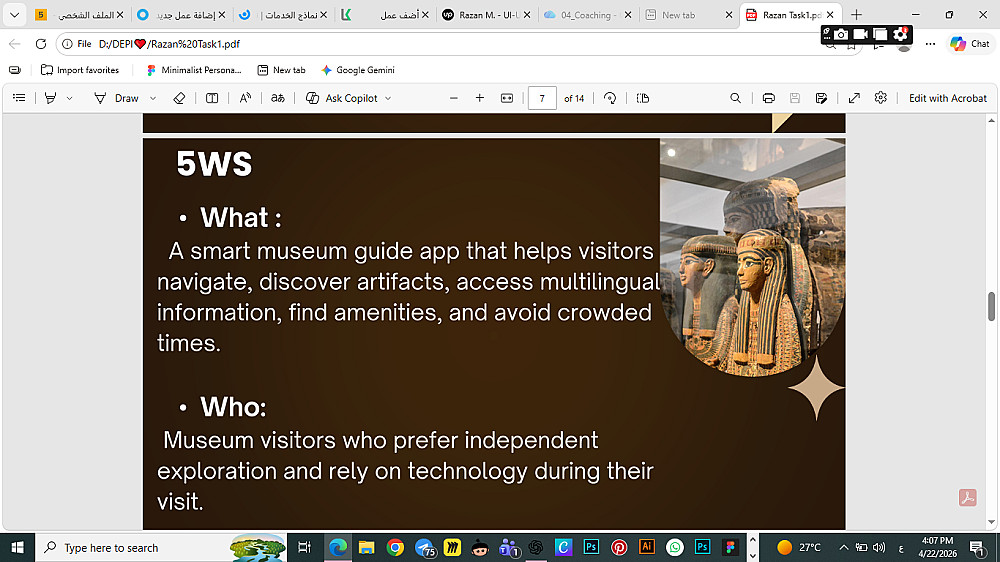The height and width of the screenshot is (562, 1000).
Task: Open the browser Settings and more menu
Action: 930,44
